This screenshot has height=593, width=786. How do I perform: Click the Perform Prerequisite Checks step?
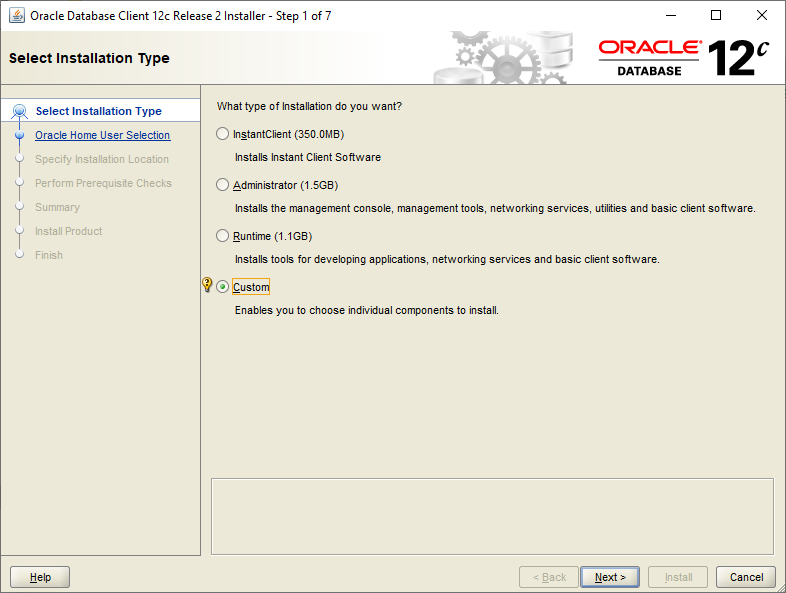[103, 183]
